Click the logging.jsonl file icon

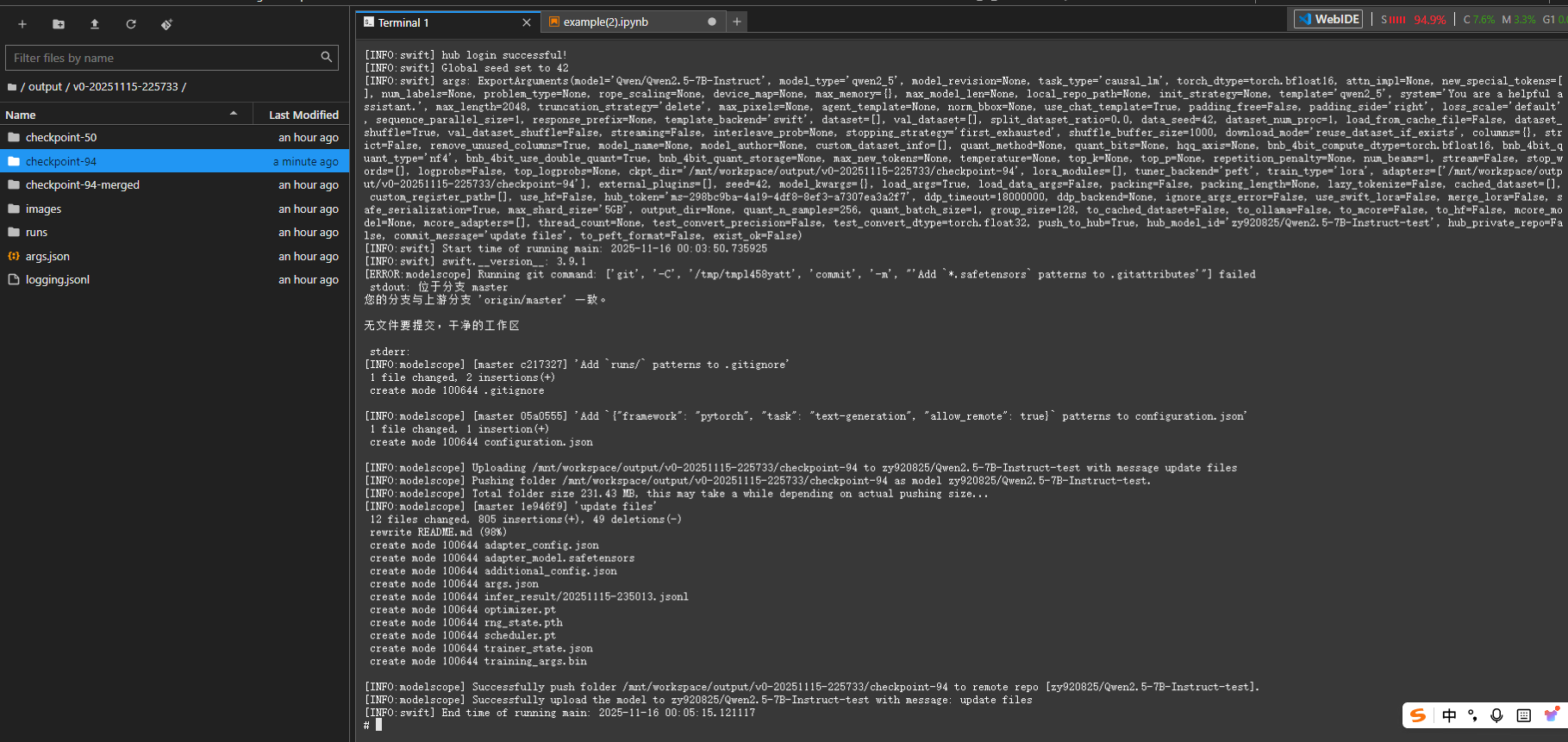pyautogui.click(x=14, y=279)
